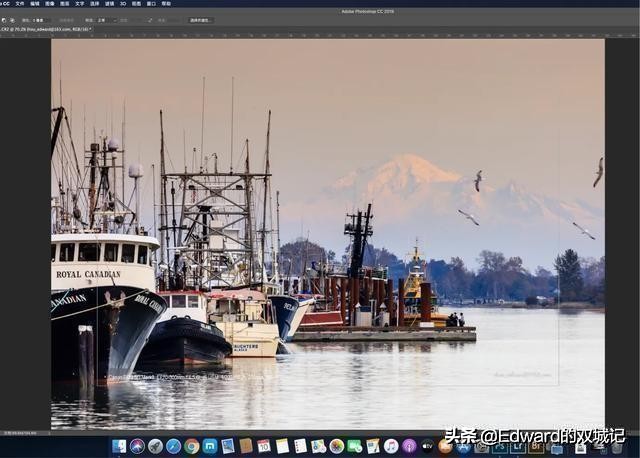The height and width of the screenshot is (458, 640).
Task: Select the document tab ending RGB/16
Action: [46, 29]
